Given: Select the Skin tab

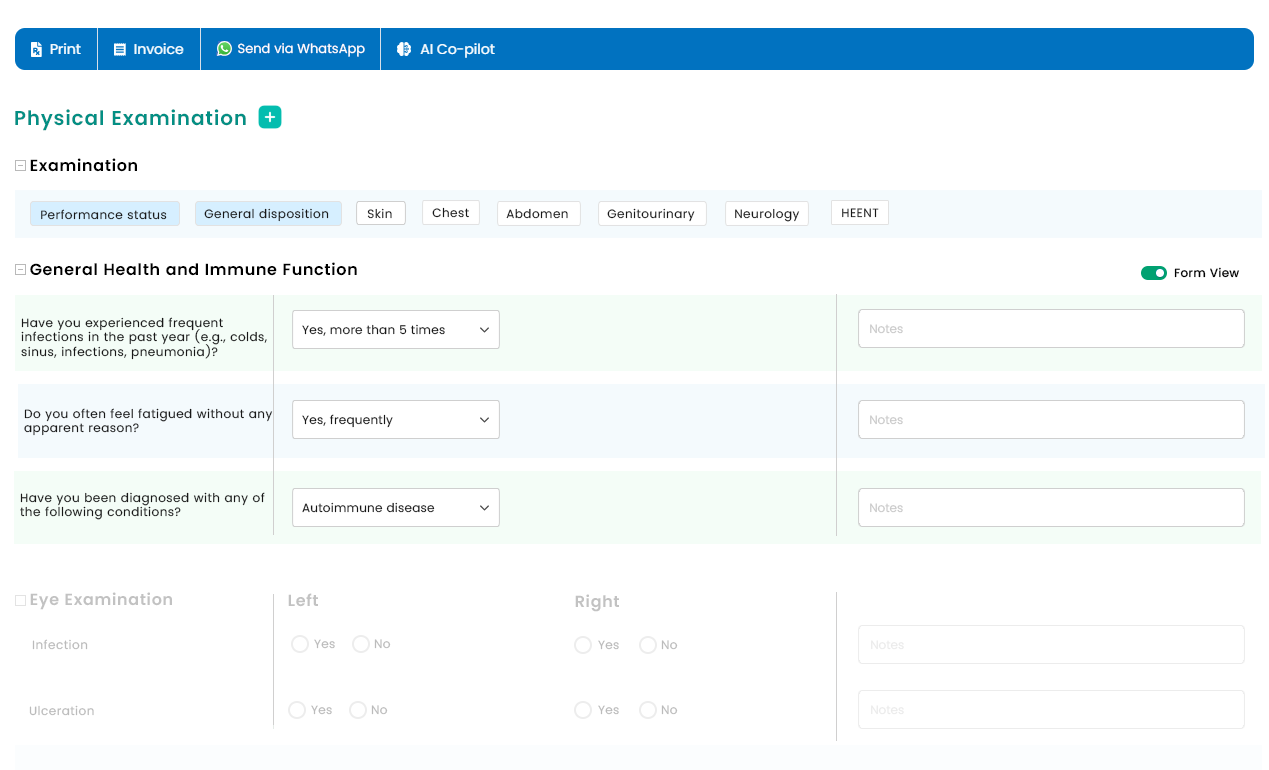Looking at the screenshot, I should pos(380,213).
